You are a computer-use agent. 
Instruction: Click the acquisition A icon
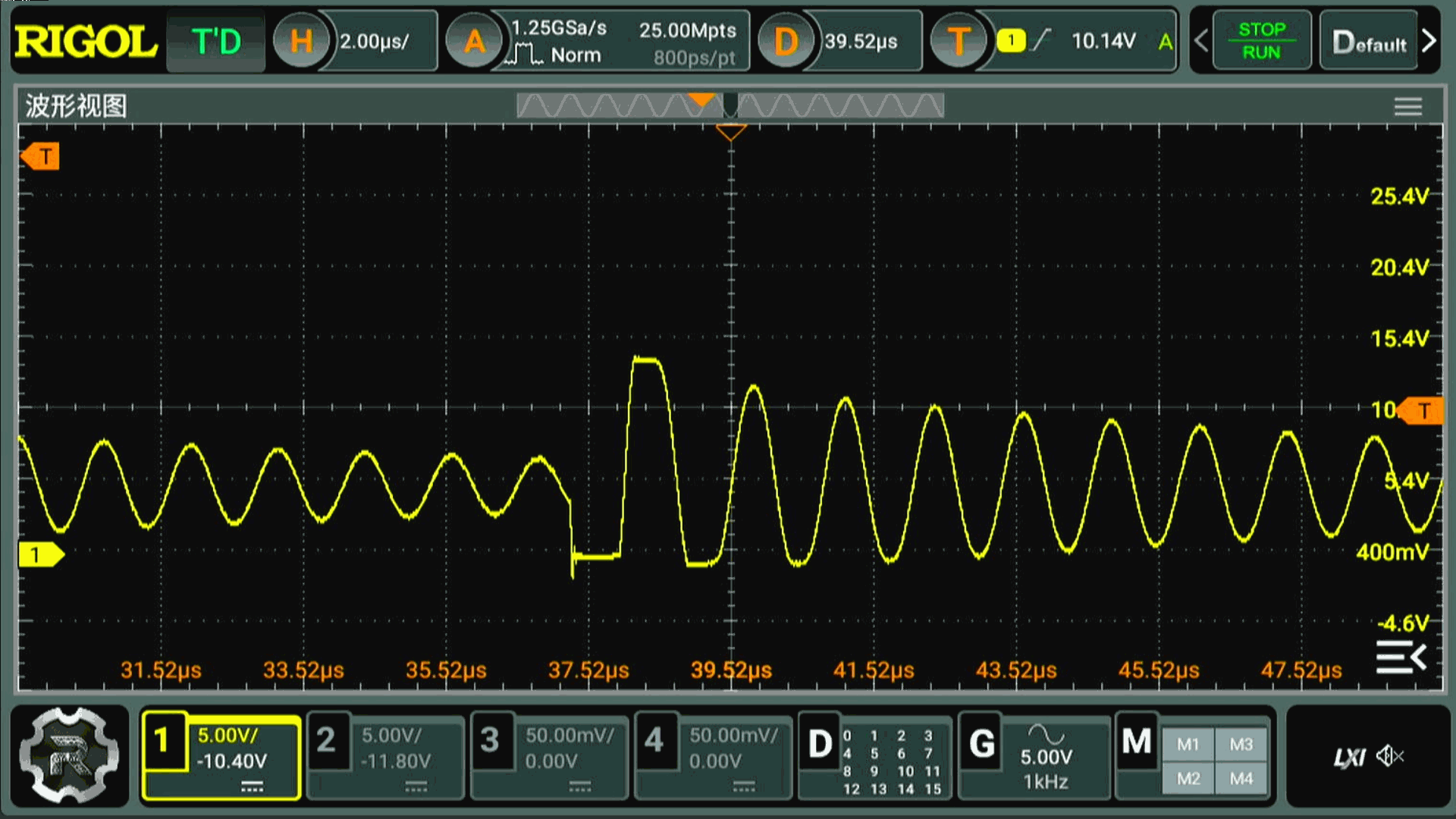click(x=474, y=41)
